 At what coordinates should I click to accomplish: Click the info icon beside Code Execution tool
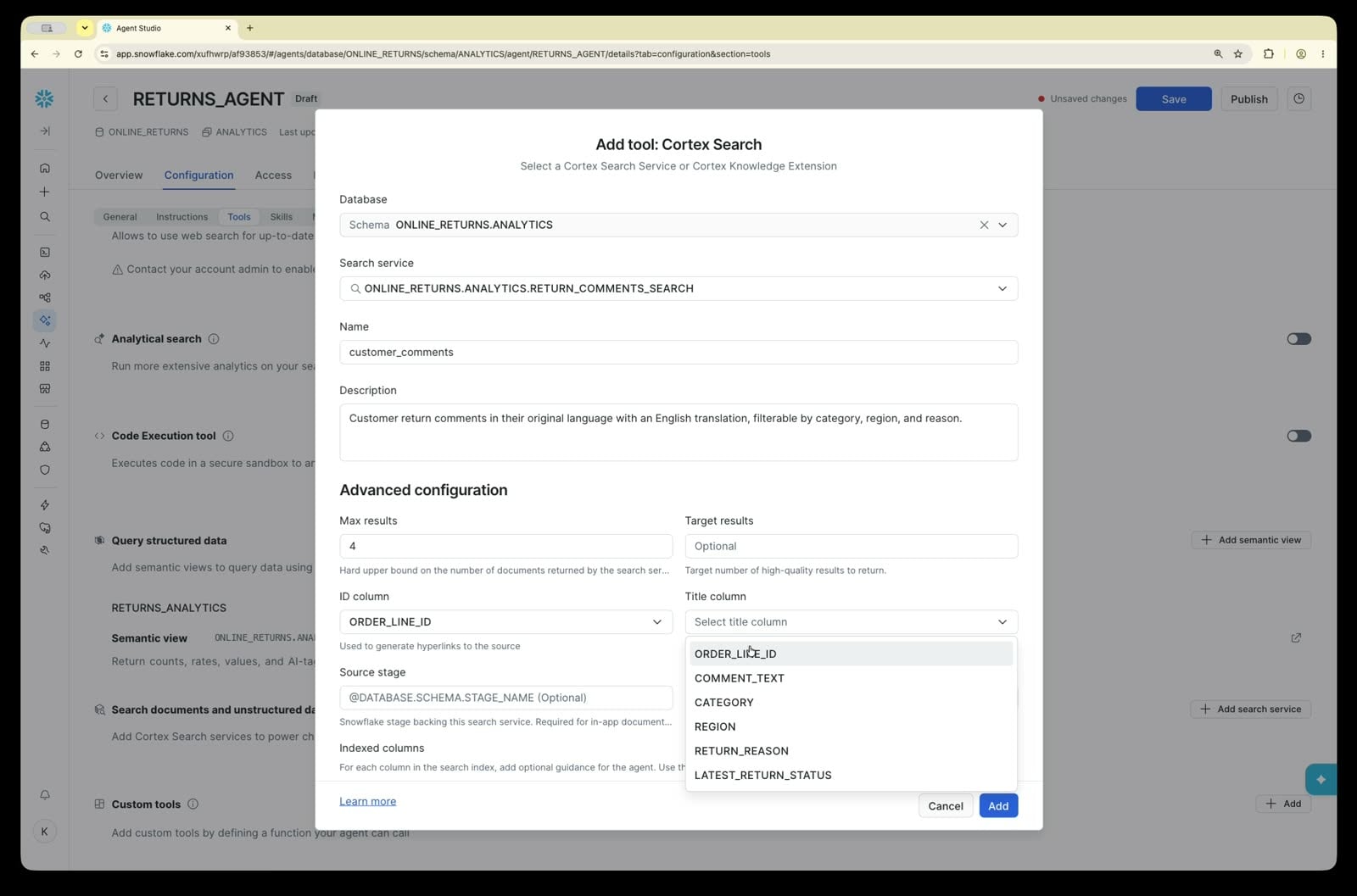[x=228, y=436]
